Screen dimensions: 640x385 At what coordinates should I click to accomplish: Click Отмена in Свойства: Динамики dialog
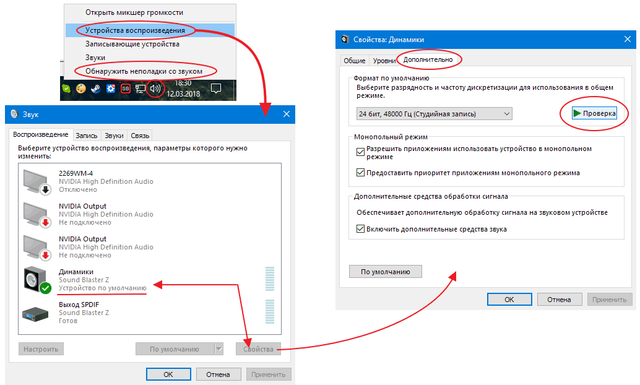[x=559, y=299]
